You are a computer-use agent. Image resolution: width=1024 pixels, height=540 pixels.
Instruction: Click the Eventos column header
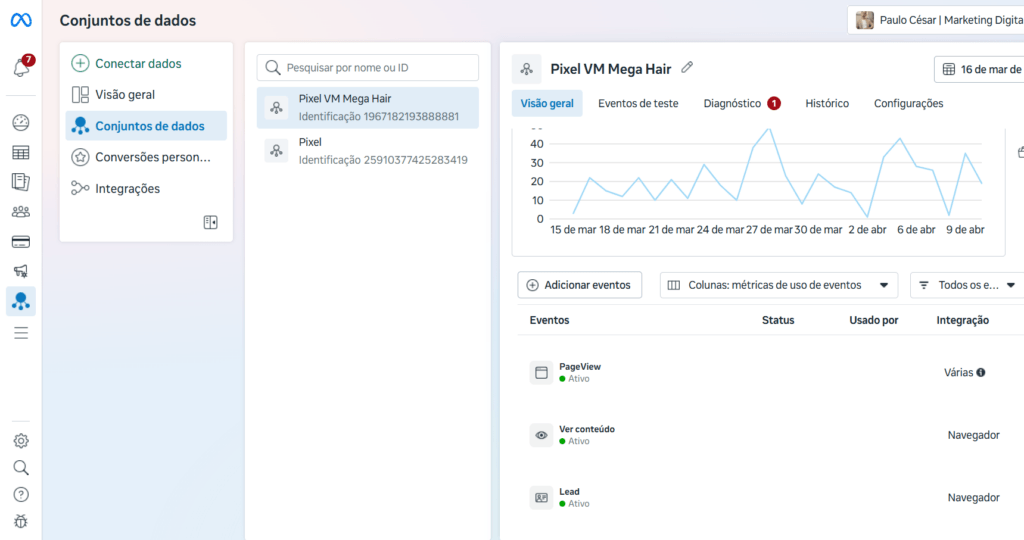tap(549, 320)
